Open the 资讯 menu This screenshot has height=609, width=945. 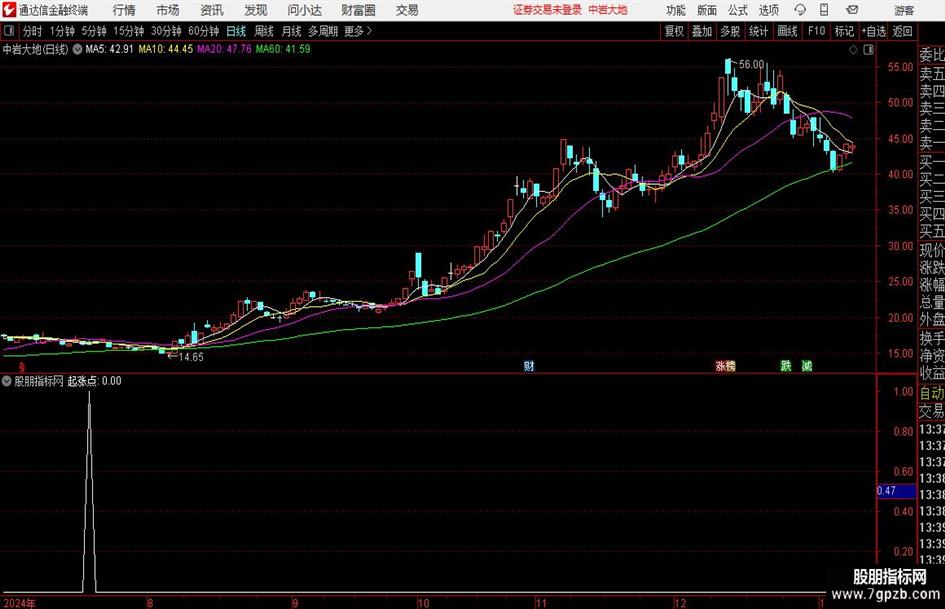pos(212,10)
